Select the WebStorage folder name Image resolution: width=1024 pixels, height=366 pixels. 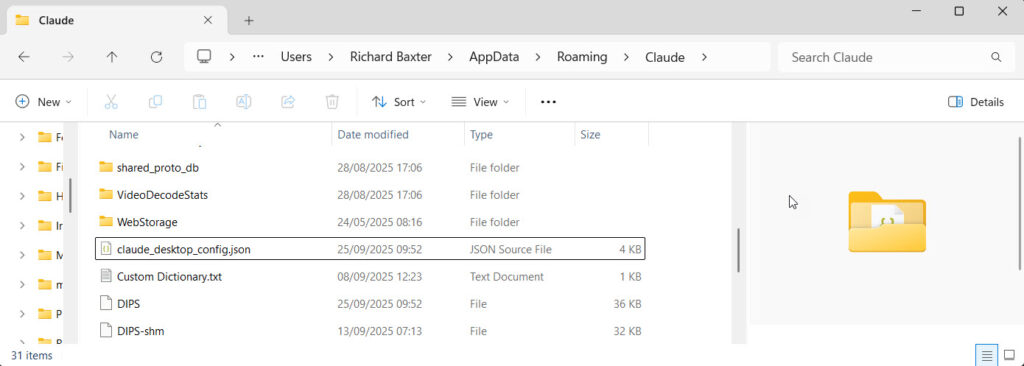pos(147,222)
